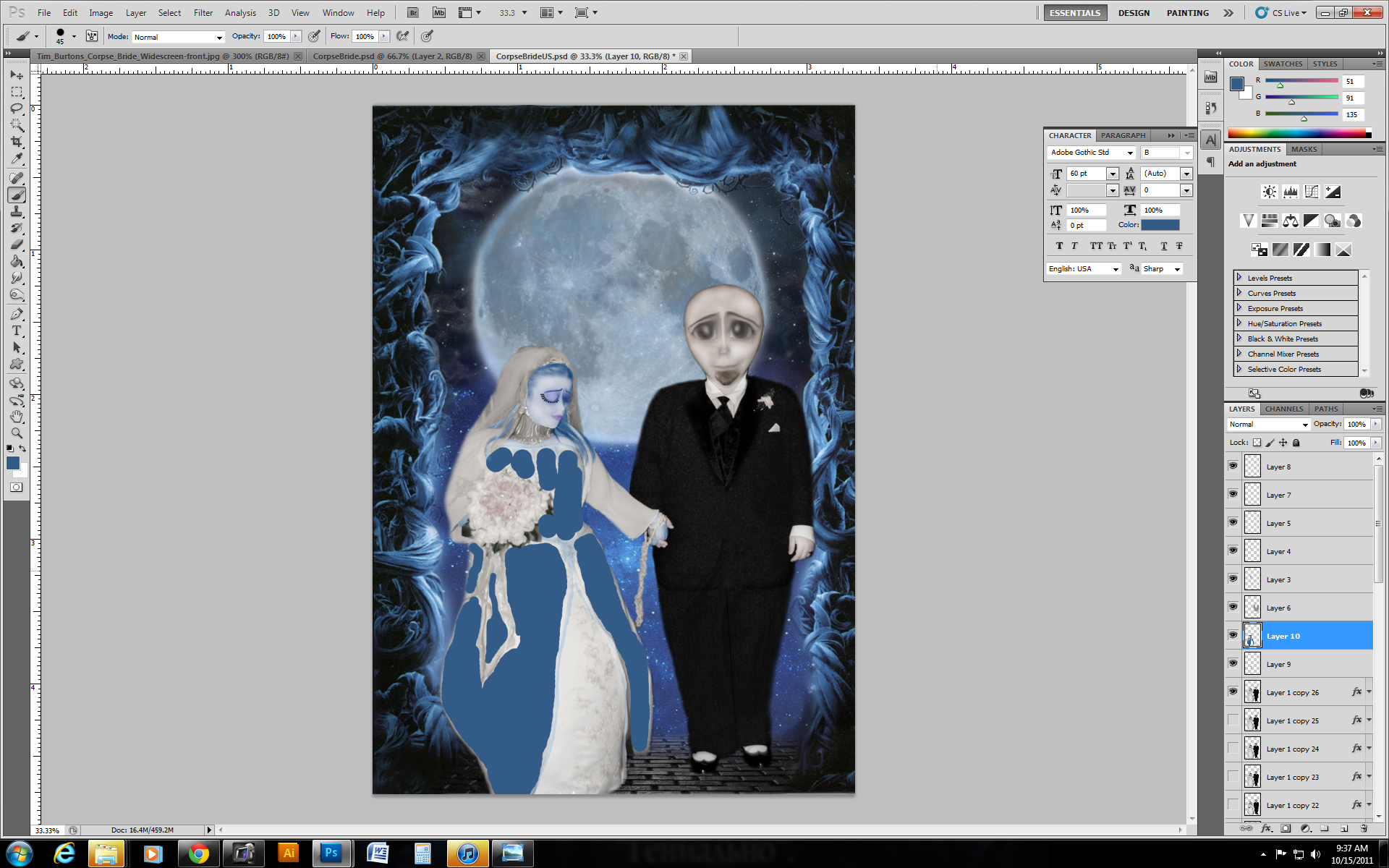
Task: Expand Hue/Saturation Presets
Action: click(x=1239, y=323)
